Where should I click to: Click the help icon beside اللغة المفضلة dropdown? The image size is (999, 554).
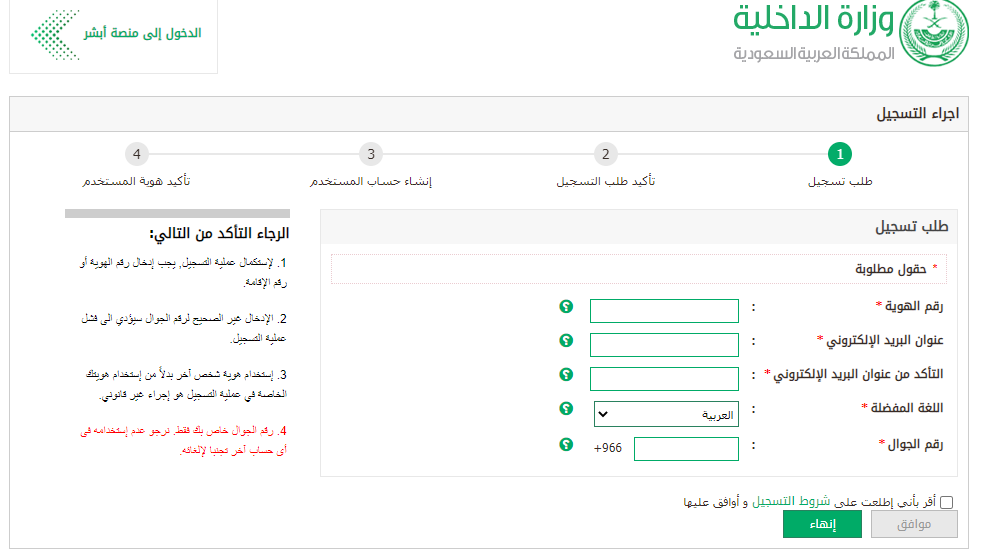pyautogui.click(x=566, y=408)
